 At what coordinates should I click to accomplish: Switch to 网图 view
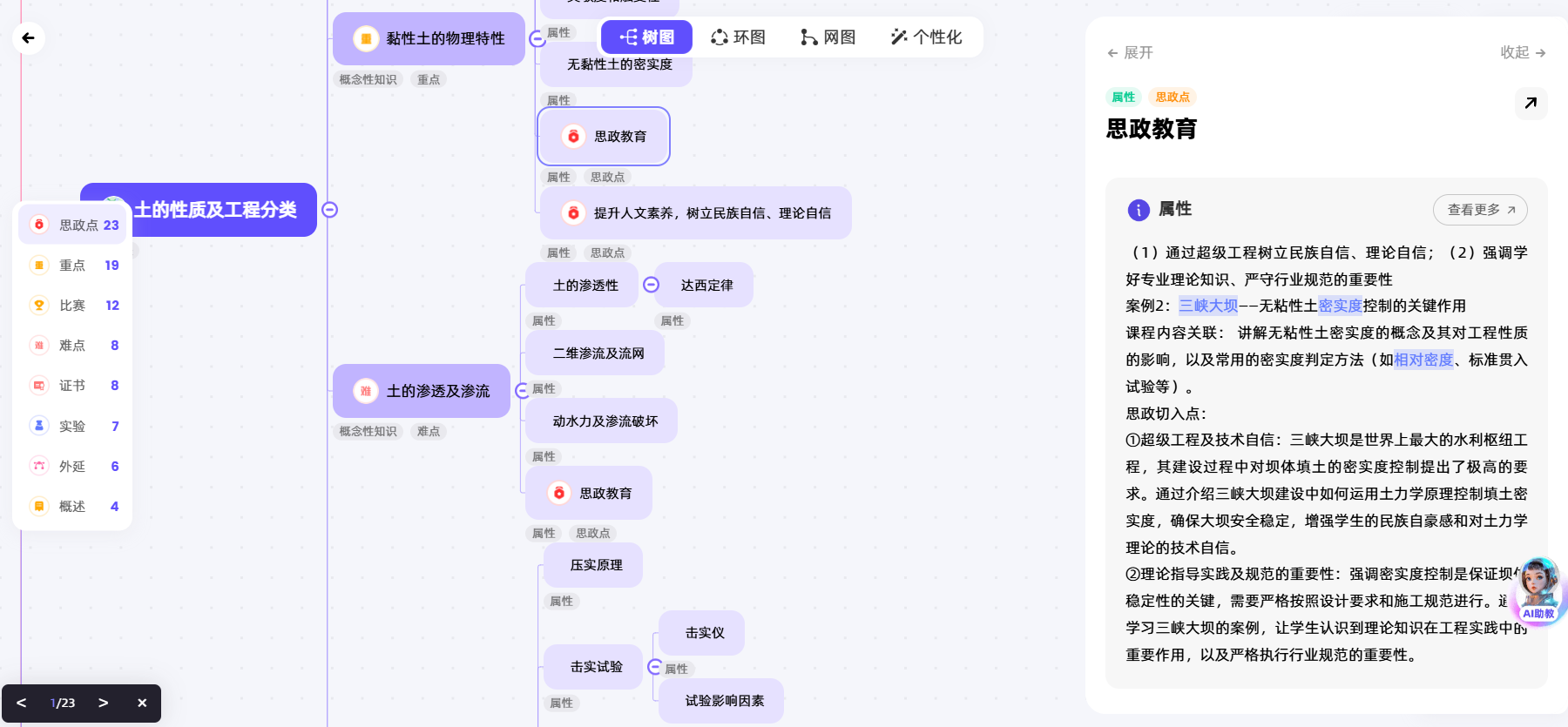828,37
